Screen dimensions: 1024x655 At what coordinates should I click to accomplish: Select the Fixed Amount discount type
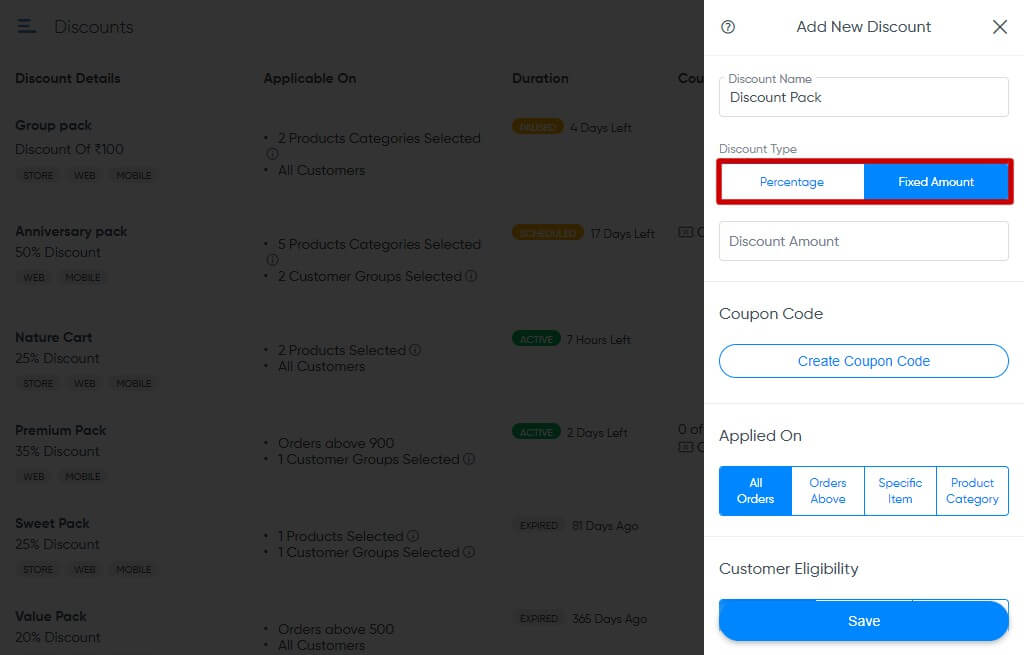(936, 181)
